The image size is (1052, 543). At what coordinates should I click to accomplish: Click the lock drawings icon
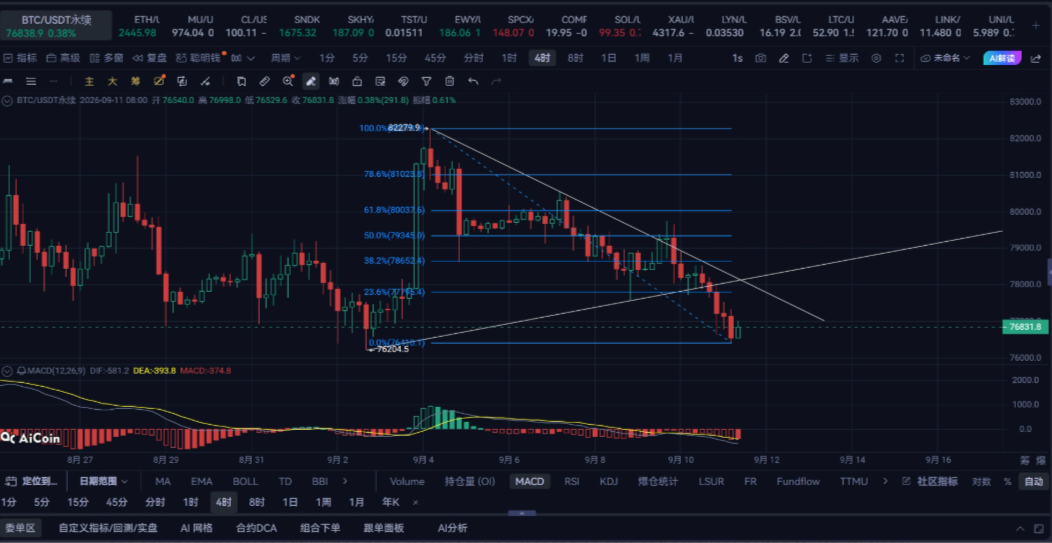(x=357, y=82)
